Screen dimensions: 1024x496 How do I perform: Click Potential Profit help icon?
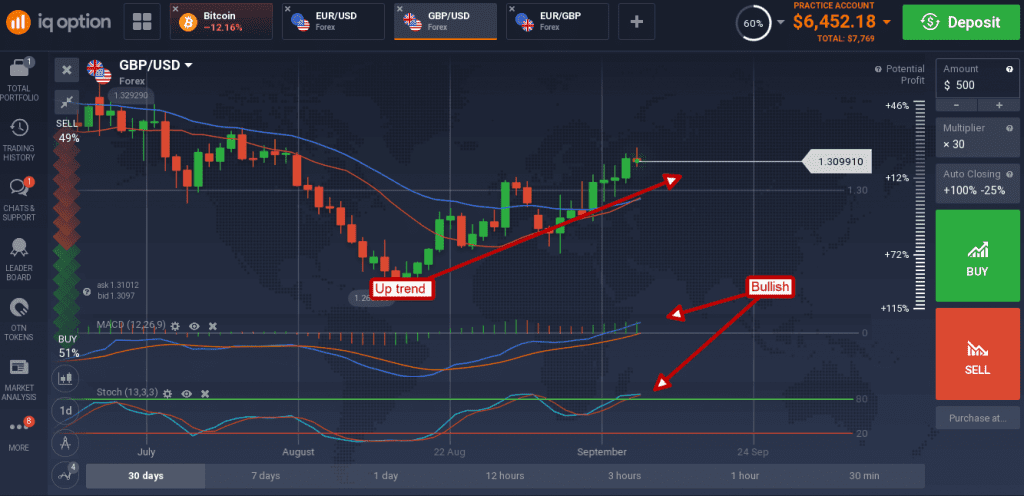click(x=878, y=69)
